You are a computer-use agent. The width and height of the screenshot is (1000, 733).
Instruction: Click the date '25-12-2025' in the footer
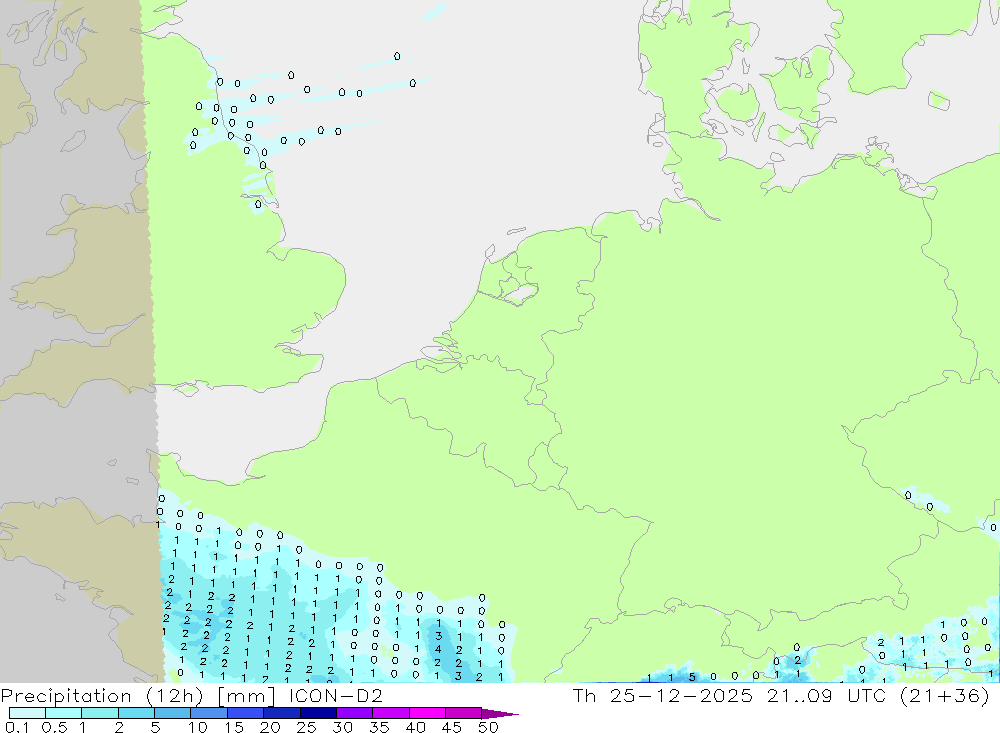click(681, 695)
